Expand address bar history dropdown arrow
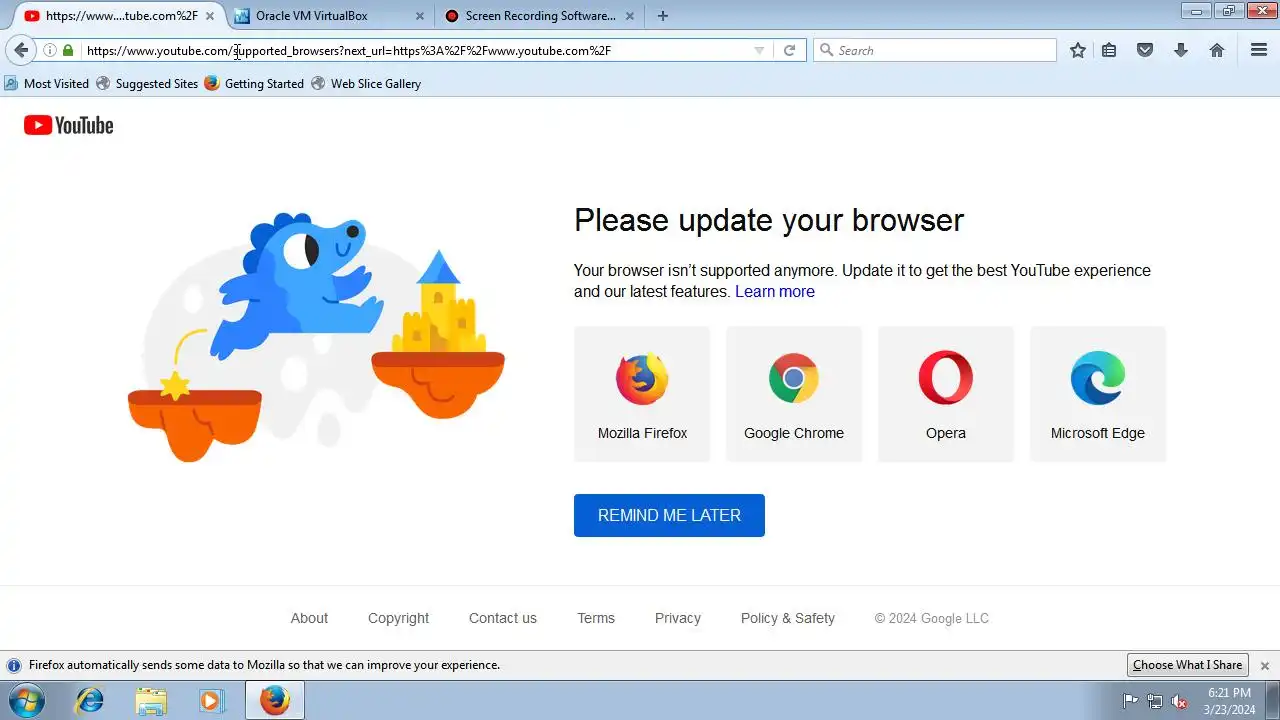 coord(759,50)
